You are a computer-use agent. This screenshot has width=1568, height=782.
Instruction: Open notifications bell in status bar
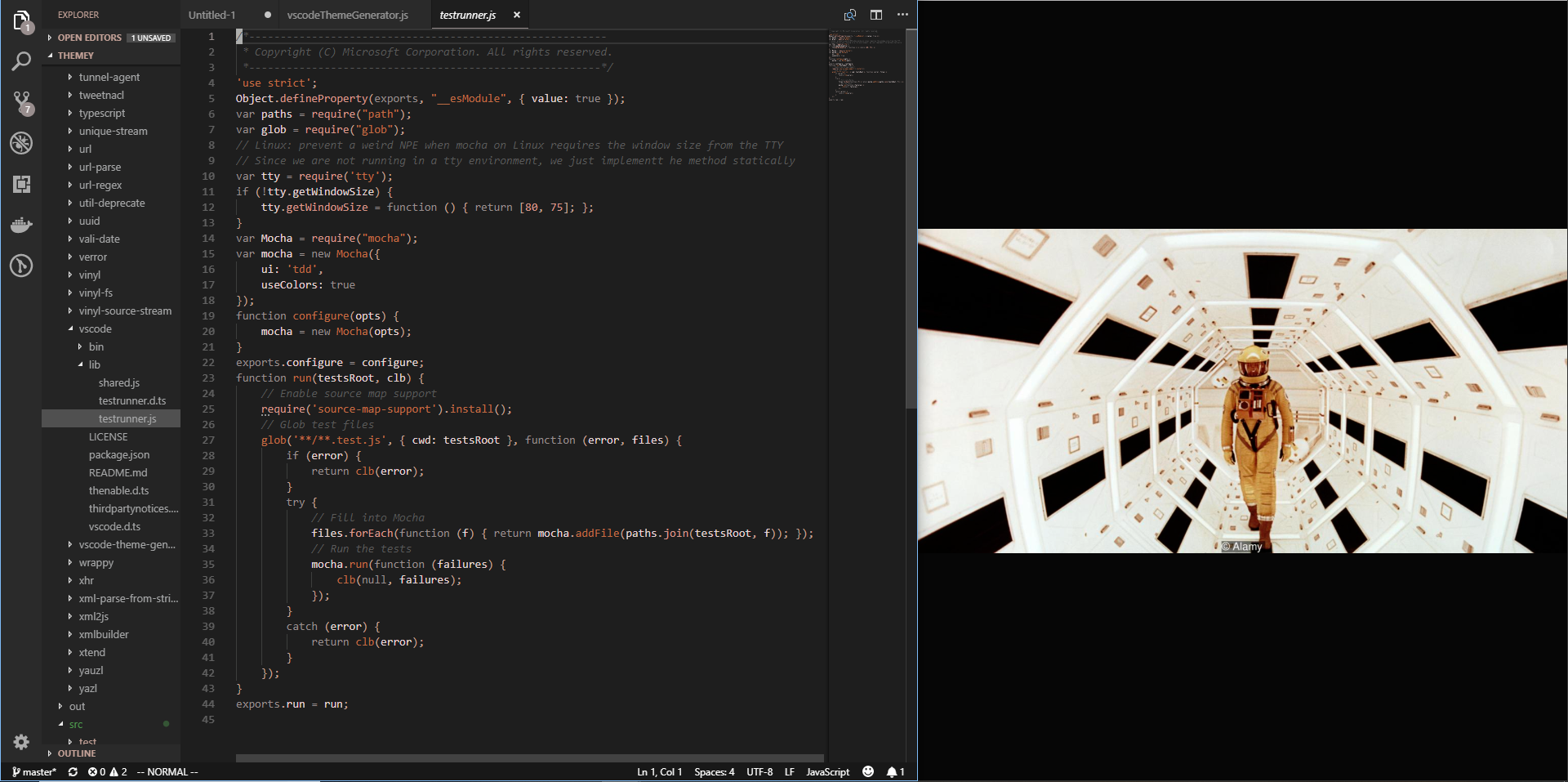click(x=895, y=772)
